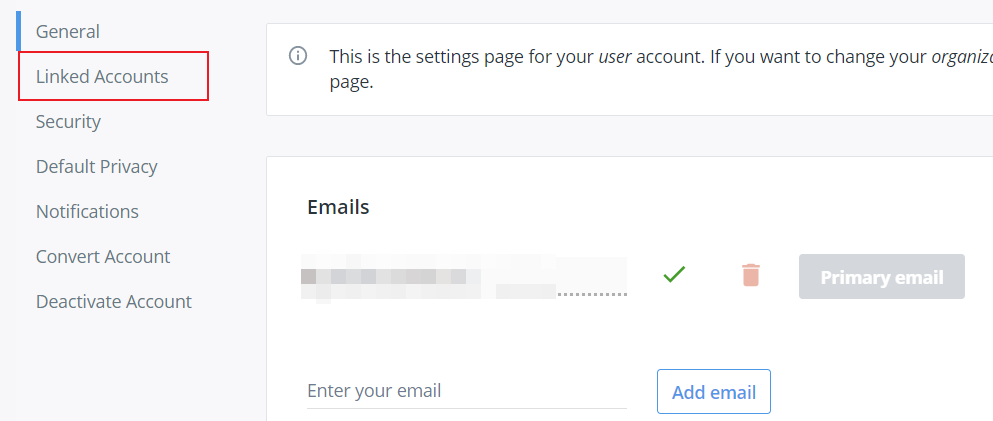Viewport: 993px width, 421px height.
Task: Delete email using the trash icon
Action: coord(750,275)
